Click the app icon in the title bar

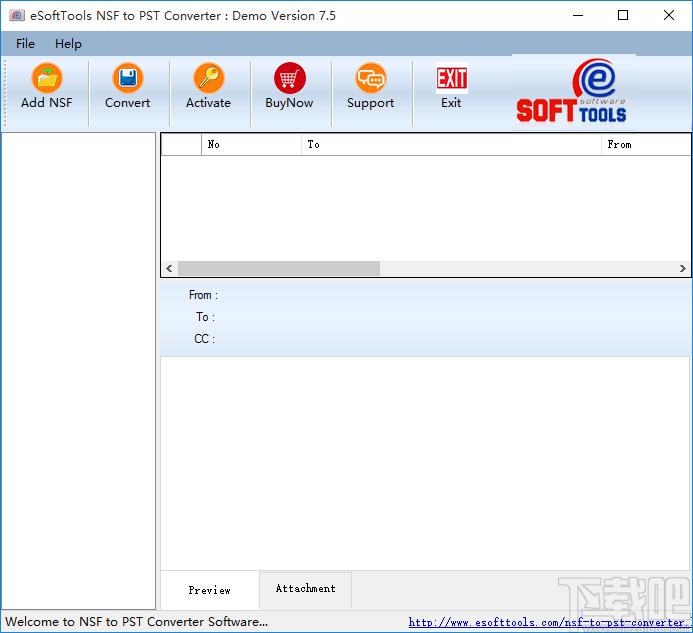[x=17, y=15]
